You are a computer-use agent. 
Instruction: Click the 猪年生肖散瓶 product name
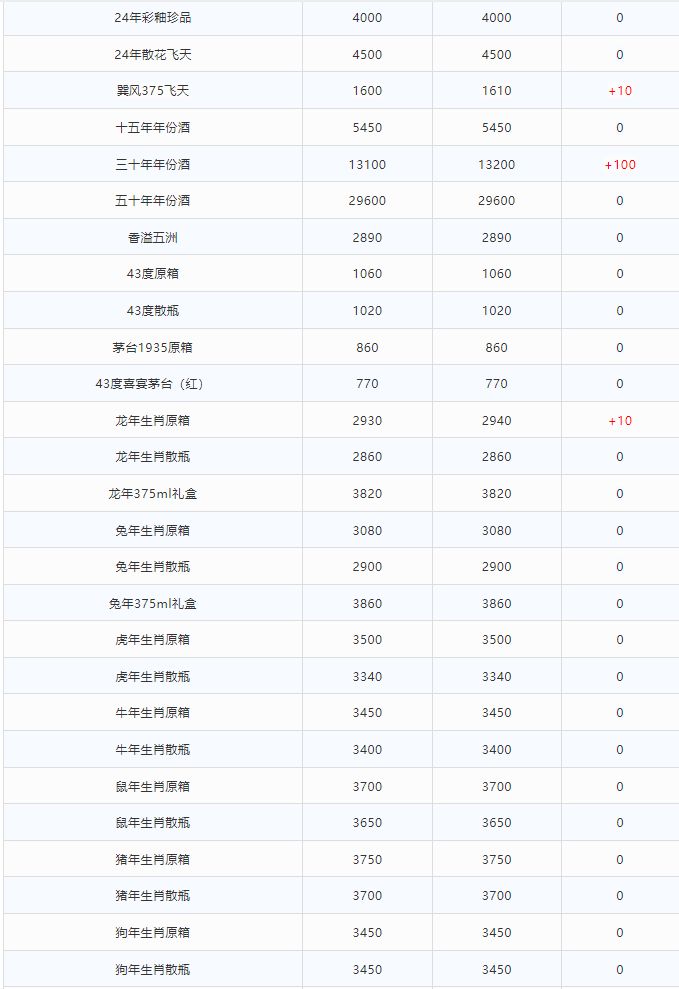[153, 896]
